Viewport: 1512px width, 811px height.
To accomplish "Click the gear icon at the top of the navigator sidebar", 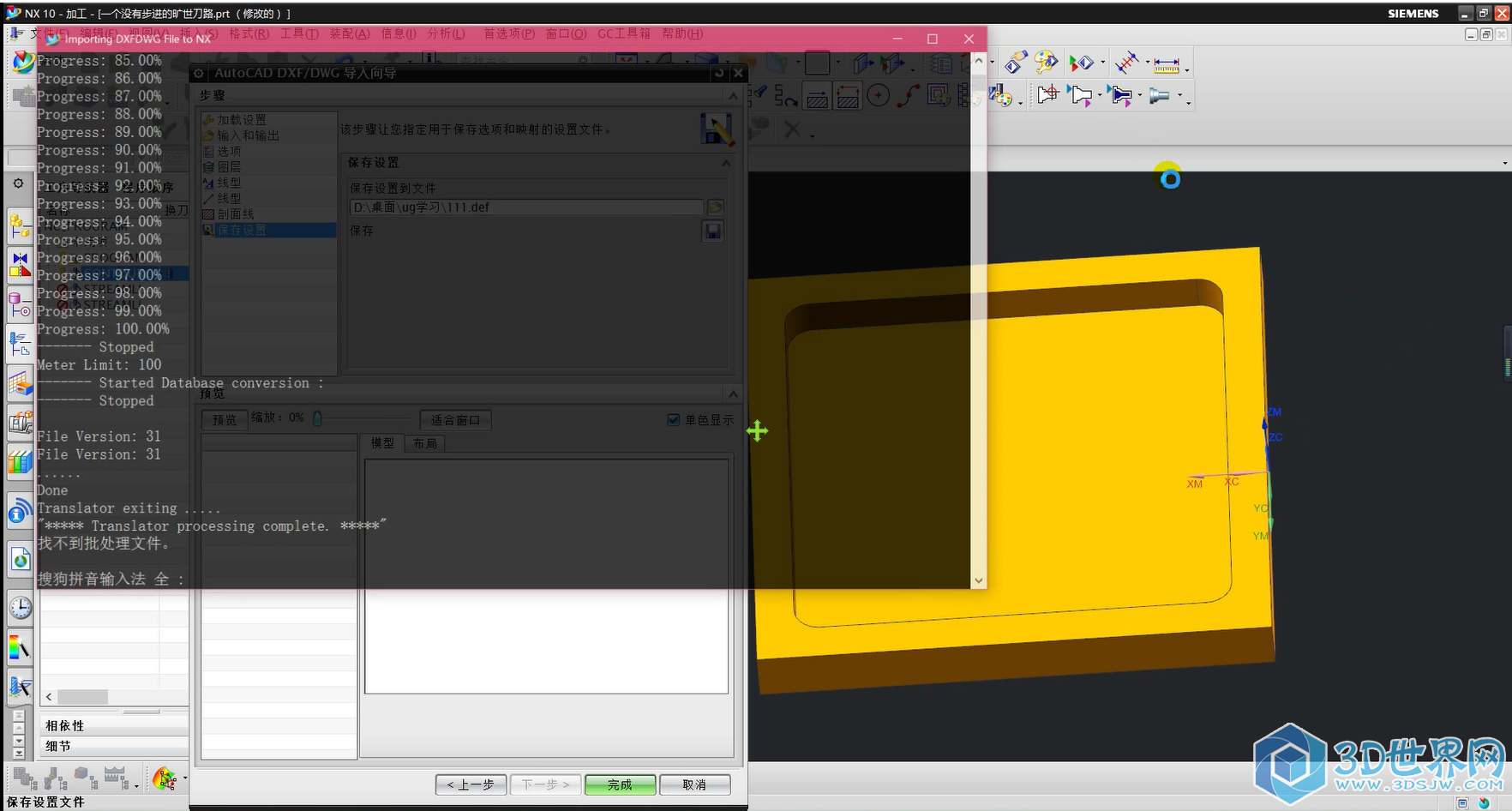I will click(19, 183).
